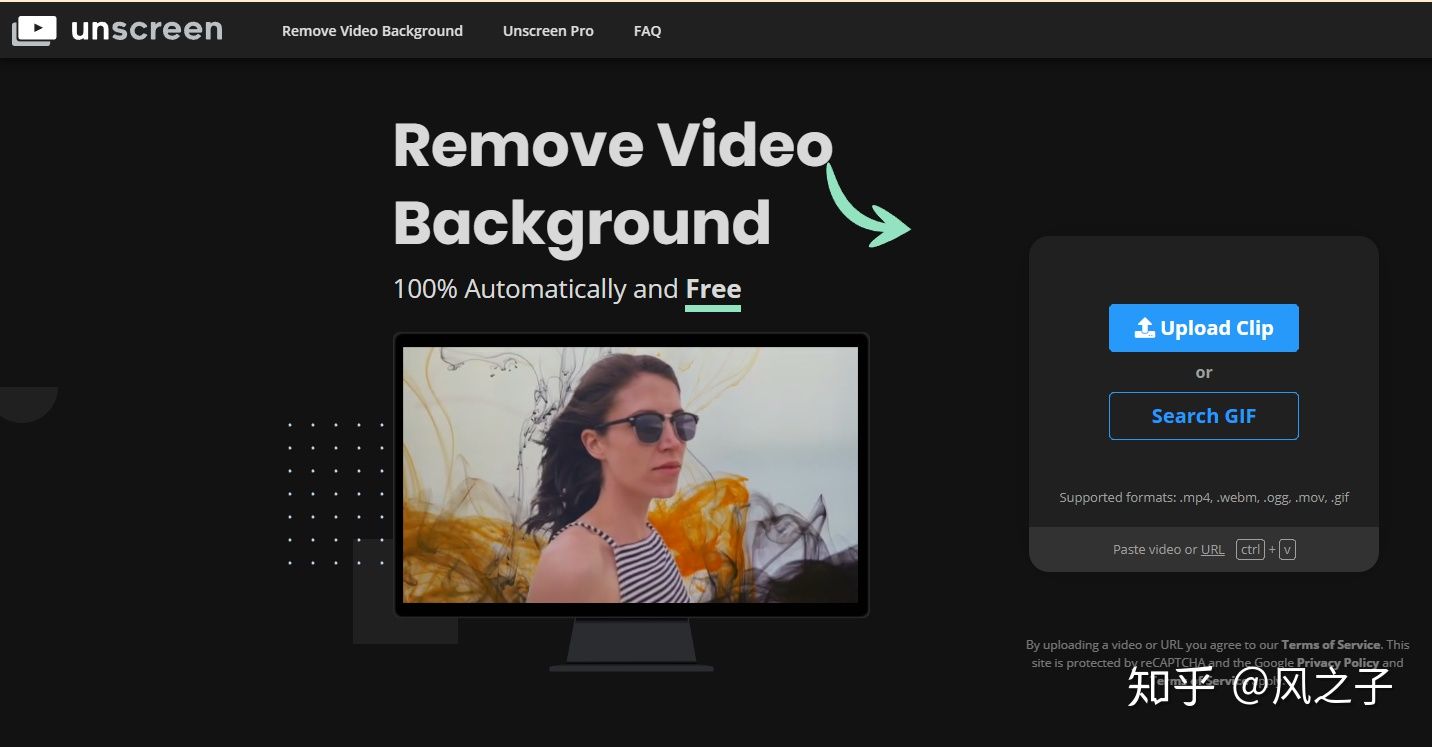Image resolution: width=1432 pixels, height=747 pixels.
Task: Open the first Terms of Service link
Action: [x=1330, y=645]
